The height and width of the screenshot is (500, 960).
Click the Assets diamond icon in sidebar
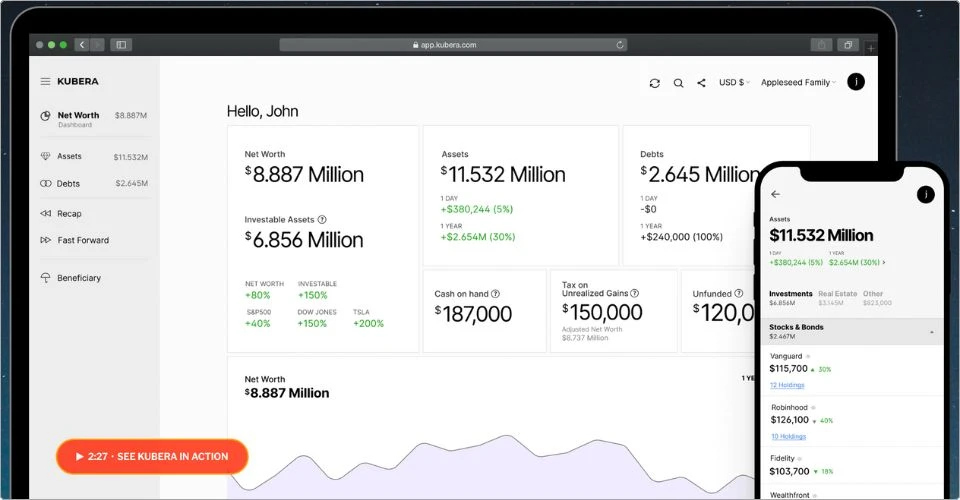45,156
